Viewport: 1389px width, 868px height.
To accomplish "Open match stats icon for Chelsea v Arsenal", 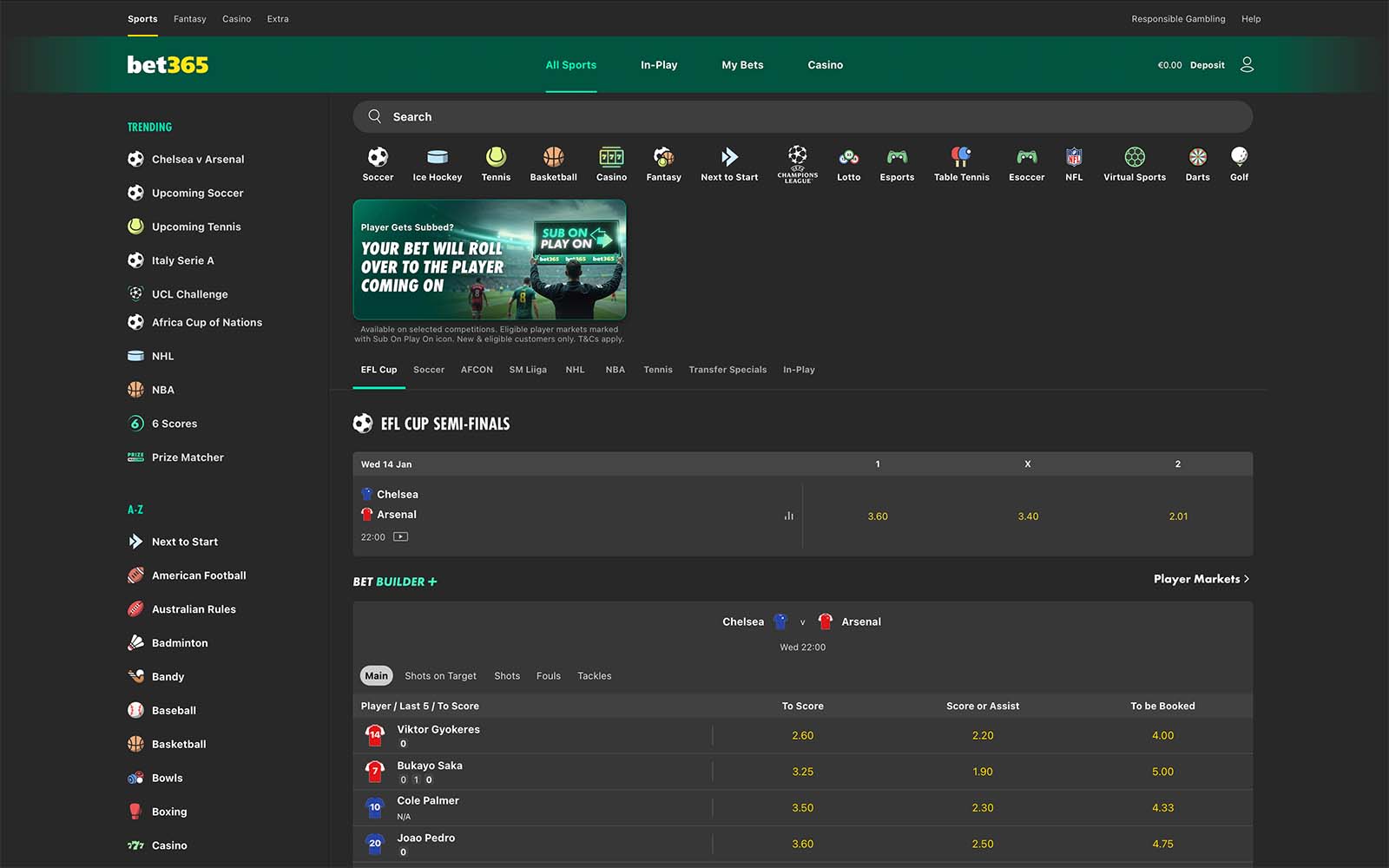I will (x=788, y=516).
